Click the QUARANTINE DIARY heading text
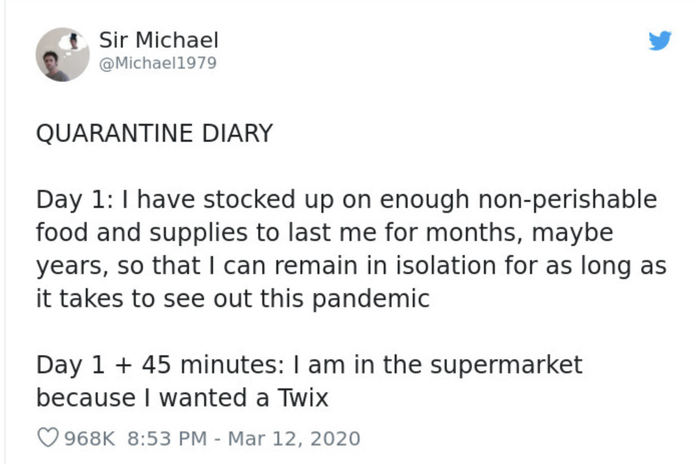This screenshot has height=464, width=700. [154, 134]
